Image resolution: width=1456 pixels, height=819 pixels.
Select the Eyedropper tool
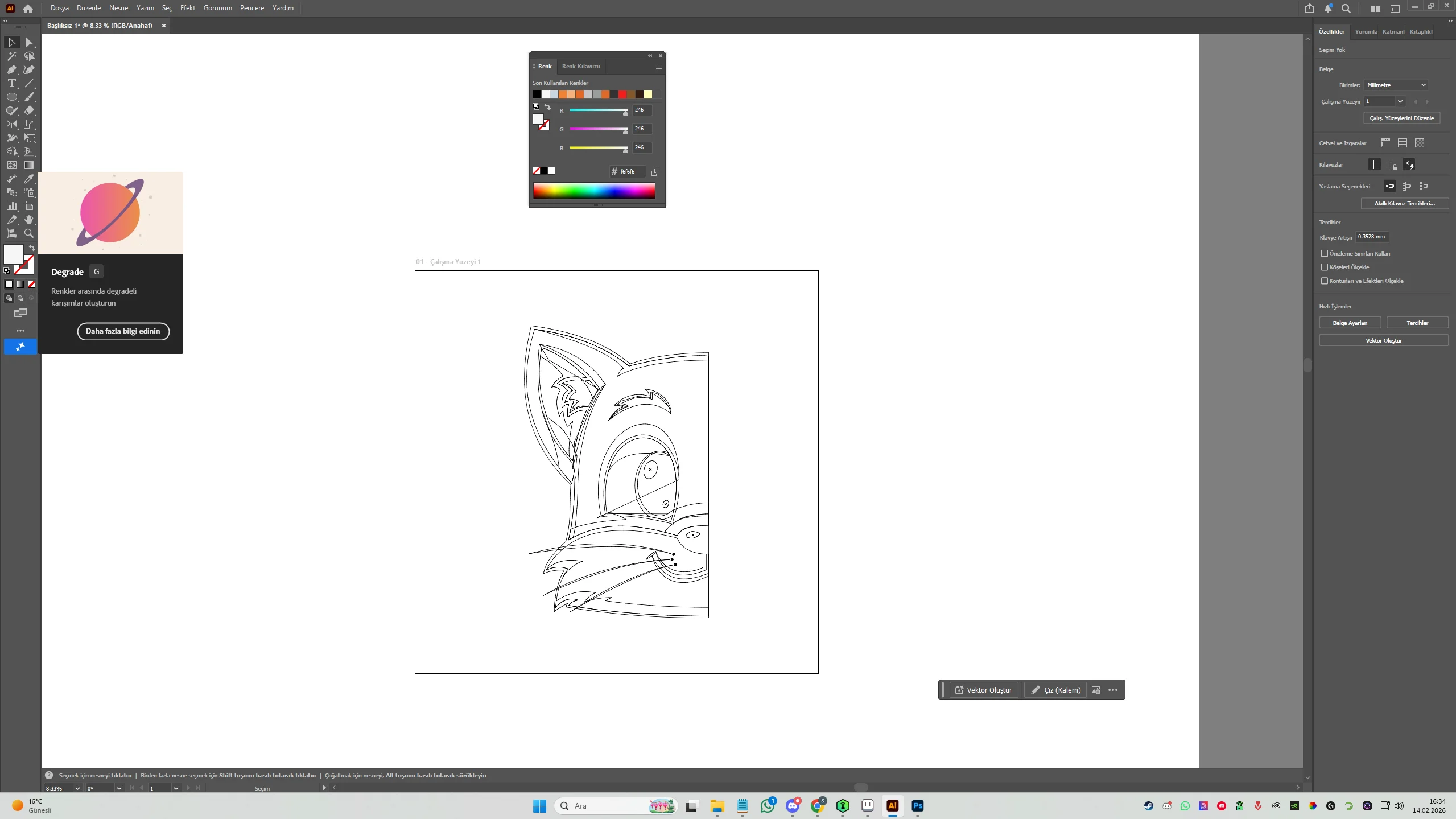pos(29,179)
